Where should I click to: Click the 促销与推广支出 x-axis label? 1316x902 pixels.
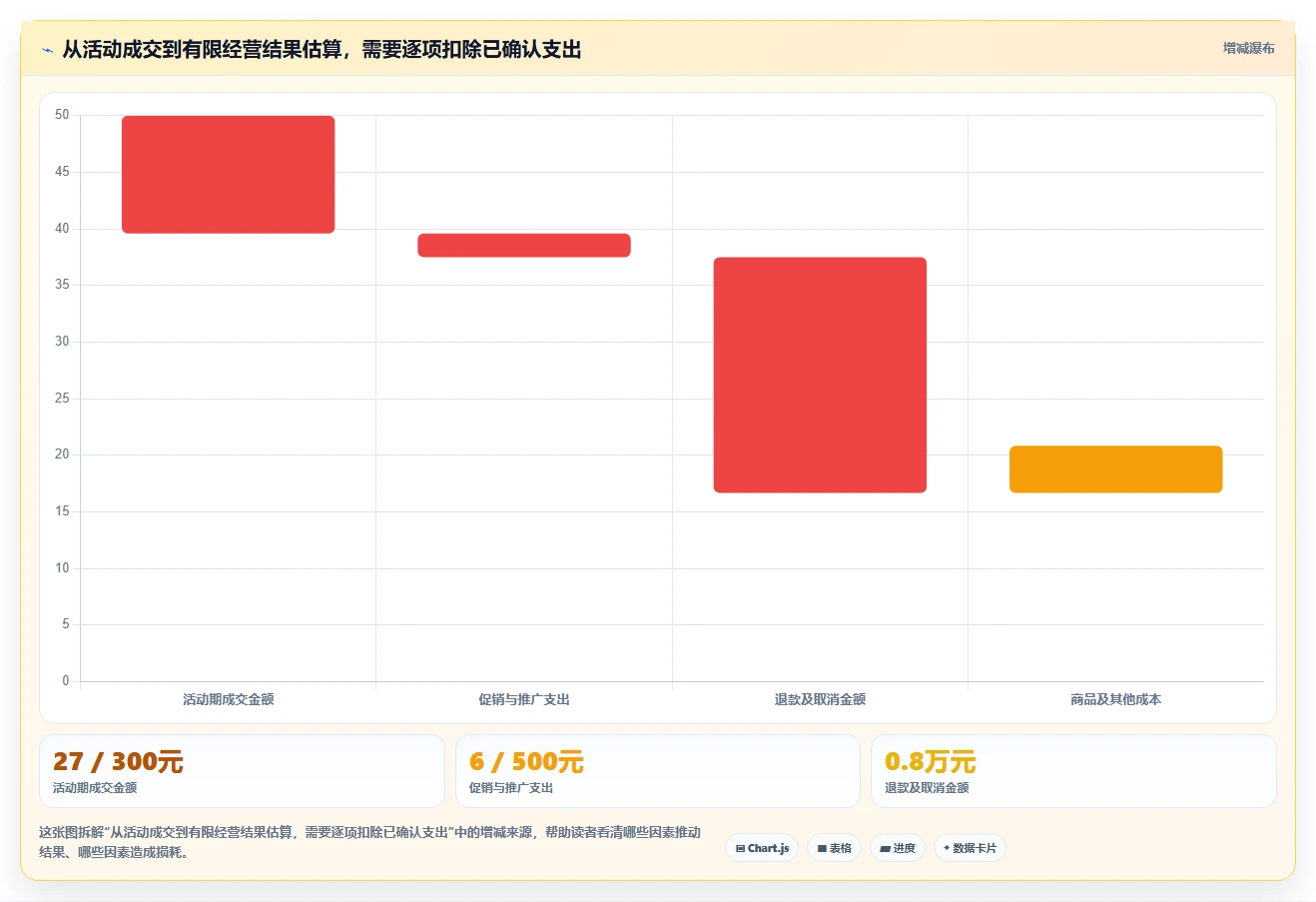pyautogui.click(x=524, y=699)
